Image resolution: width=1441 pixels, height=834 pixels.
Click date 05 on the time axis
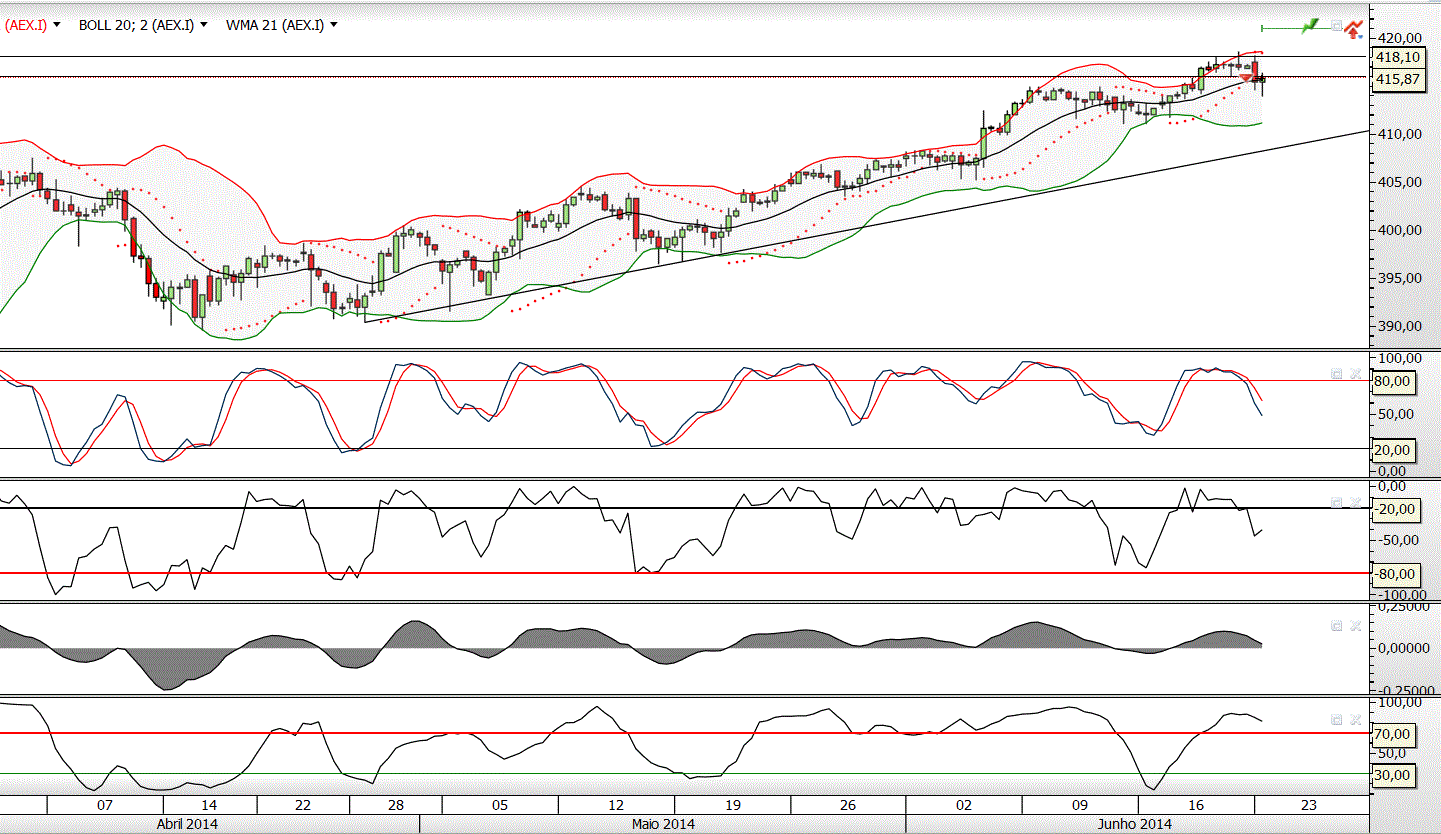[x=500, y=805]
